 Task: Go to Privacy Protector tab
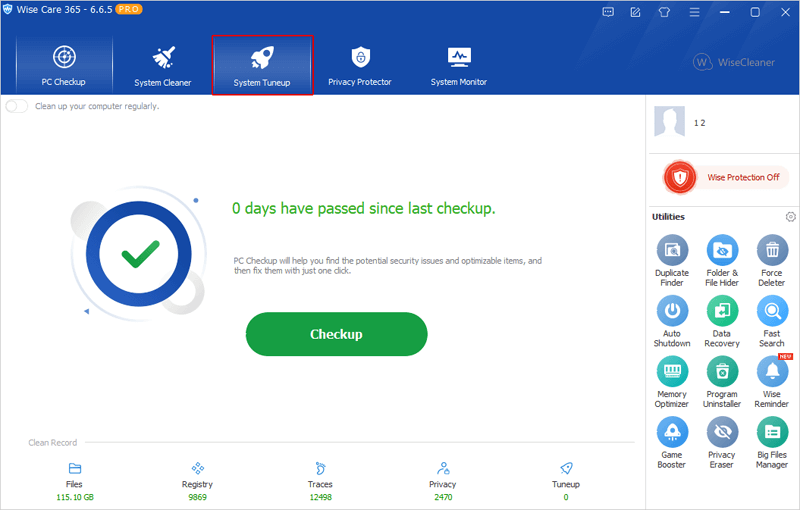click(x=360, y=65)
